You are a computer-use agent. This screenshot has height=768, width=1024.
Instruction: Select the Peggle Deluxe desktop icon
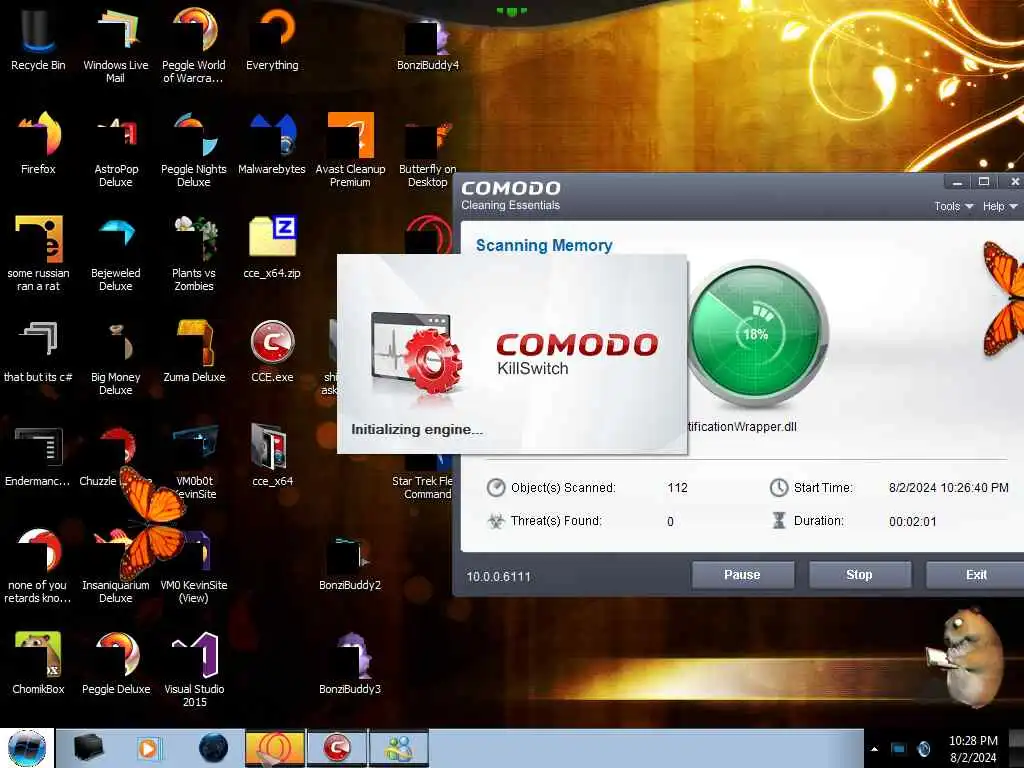[116, 663]
